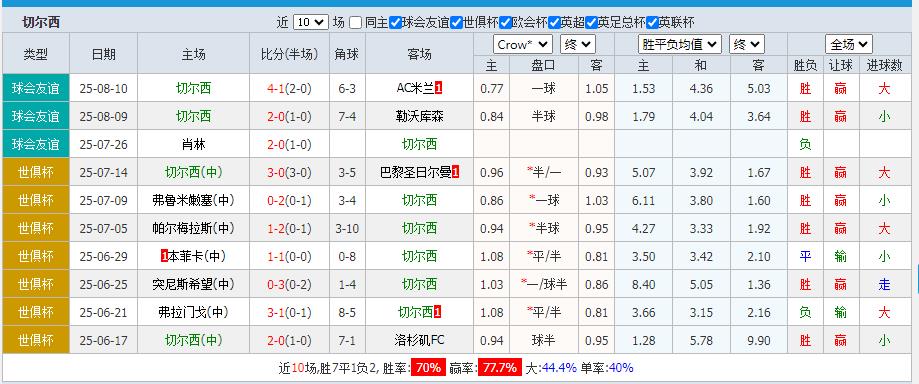Click the red card icon beside AC米兰

(x=438, y=89)
